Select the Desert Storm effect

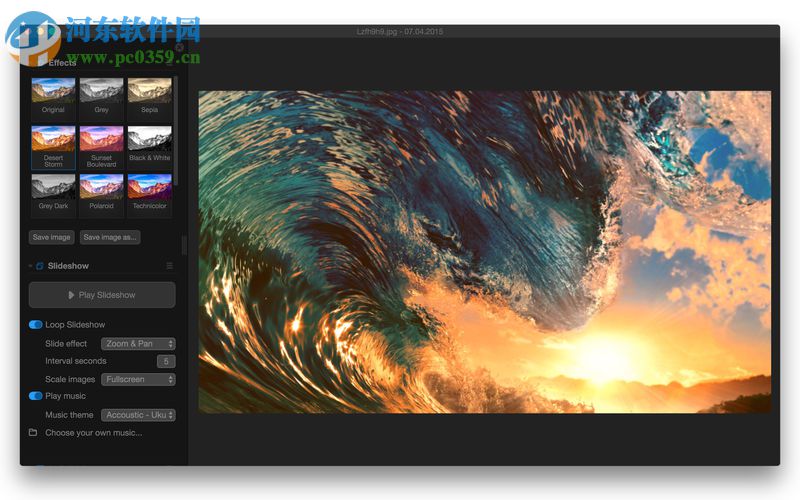(53, 147)
